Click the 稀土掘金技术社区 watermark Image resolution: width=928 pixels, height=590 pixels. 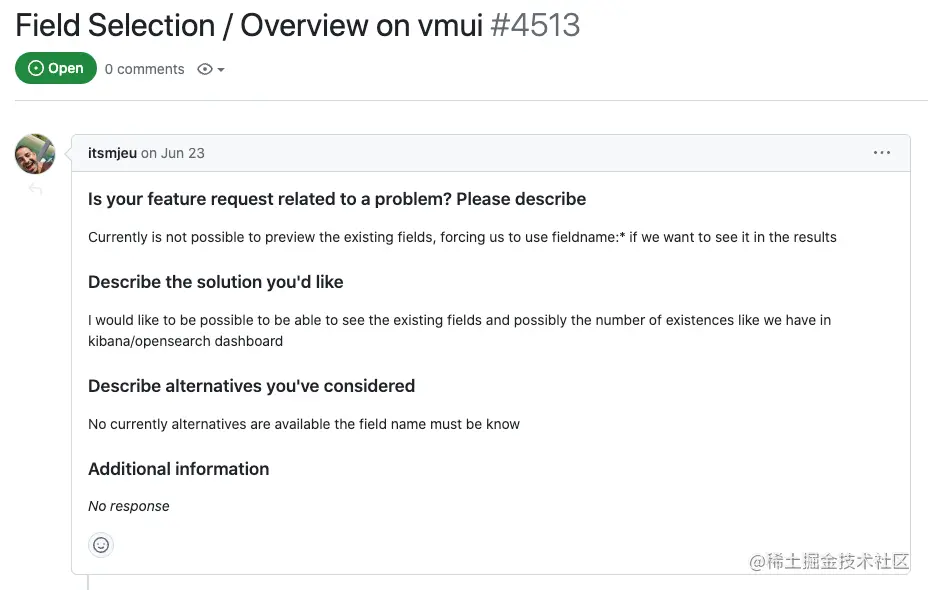(829, 561)
